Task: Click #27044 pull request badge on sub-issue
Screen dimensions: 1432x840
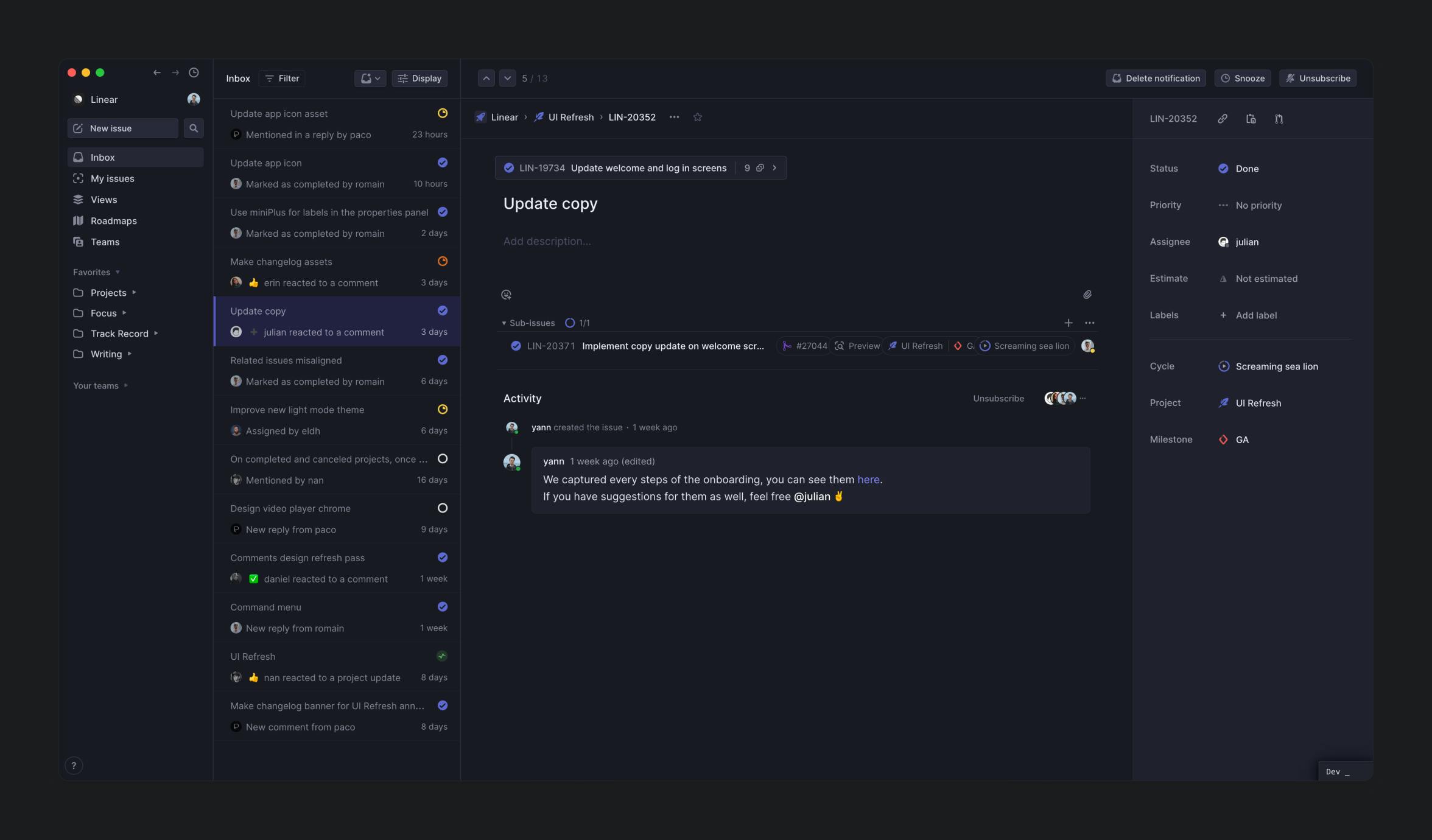Action: click(x=805, y=346)
